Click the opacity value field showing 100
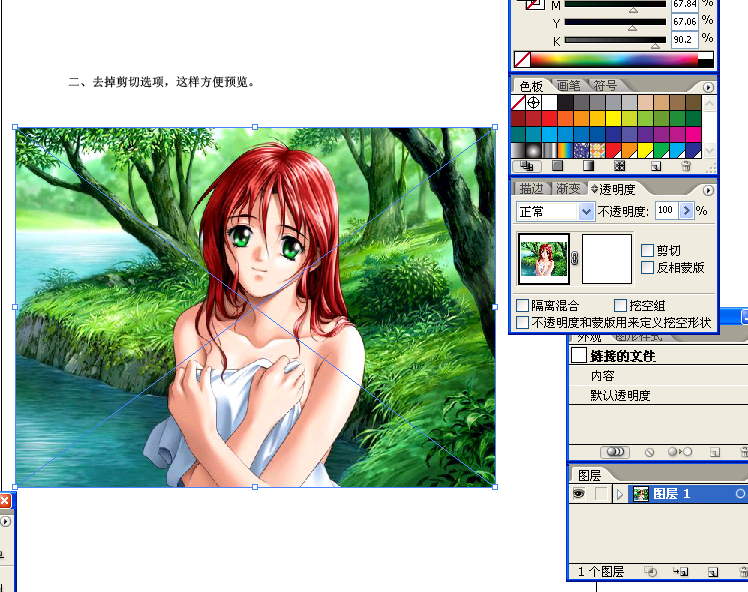Viewport: 748px width, 592px height. pyautogui.click(x=666, y=210)
